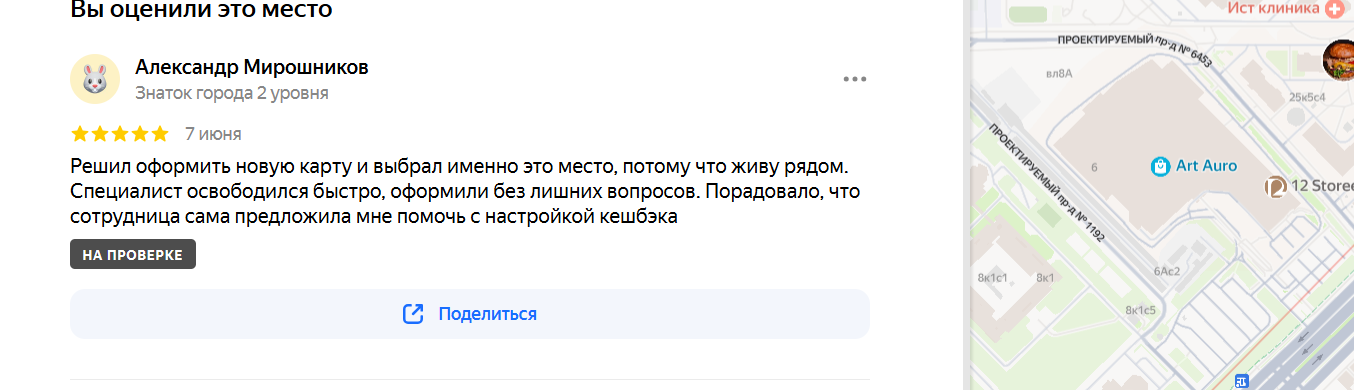
Task: Select the third star of the rating
Action: click(120, 134)
